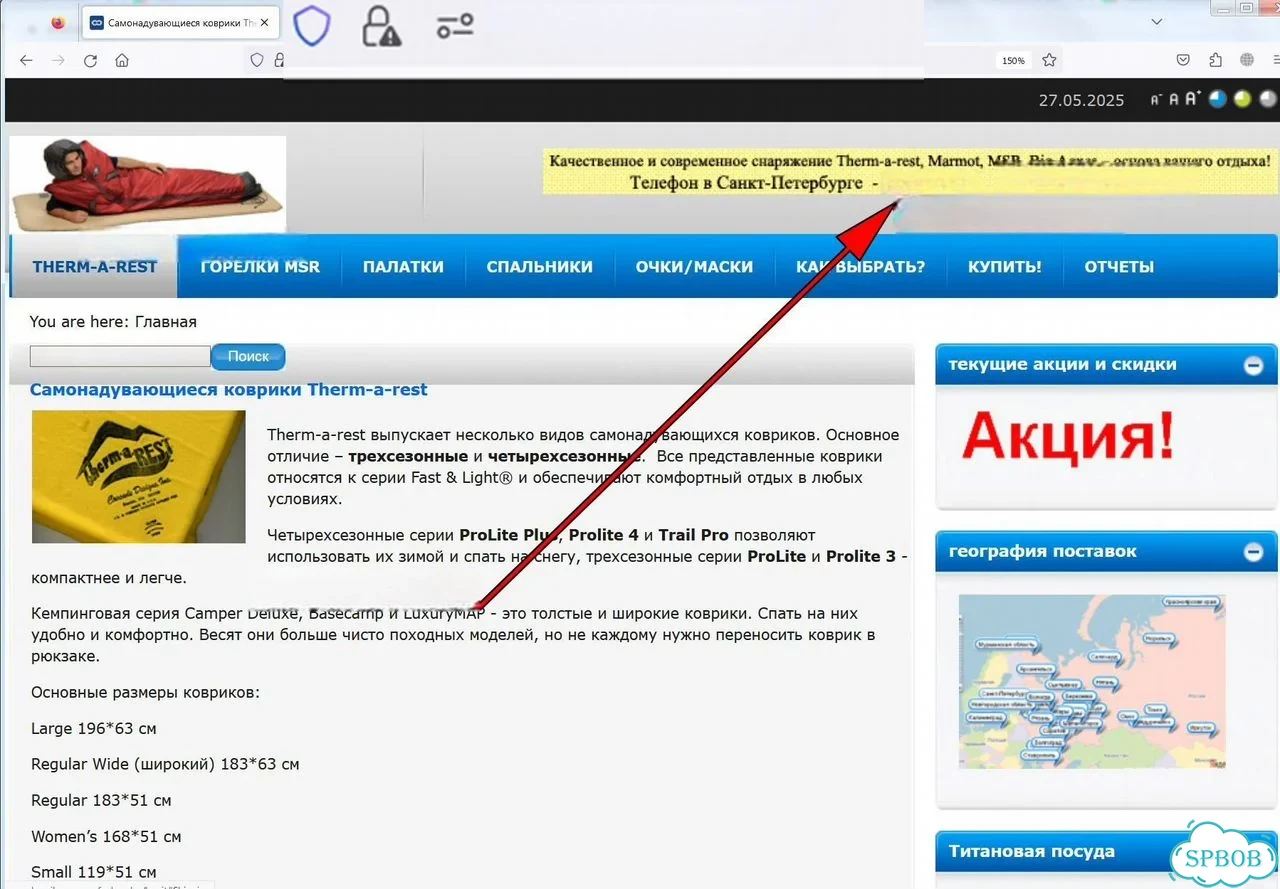The width and height of the screenshot is (1280, 889).
Task: Open the Самонадувающиеся коврики Therm-a-rest heading link
Action: (x=229, y=390)
